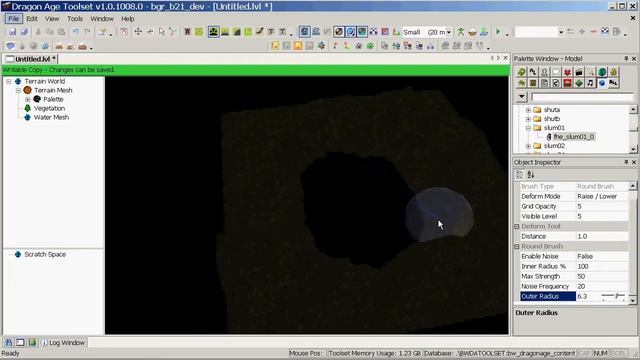Click the Object Inspector alphabetical sort icon
This screenshot has width=640, height=360.
(531, 175)
